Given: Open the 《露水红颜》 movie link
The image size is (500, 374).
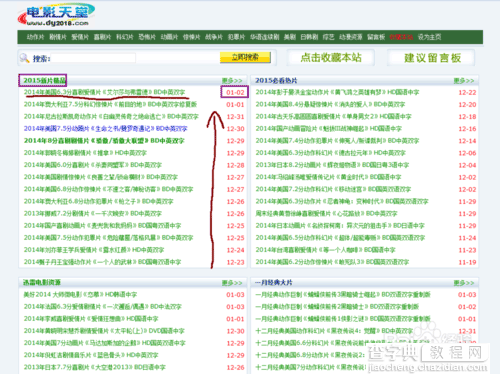Looking at the screenshot, I should 94,250.
